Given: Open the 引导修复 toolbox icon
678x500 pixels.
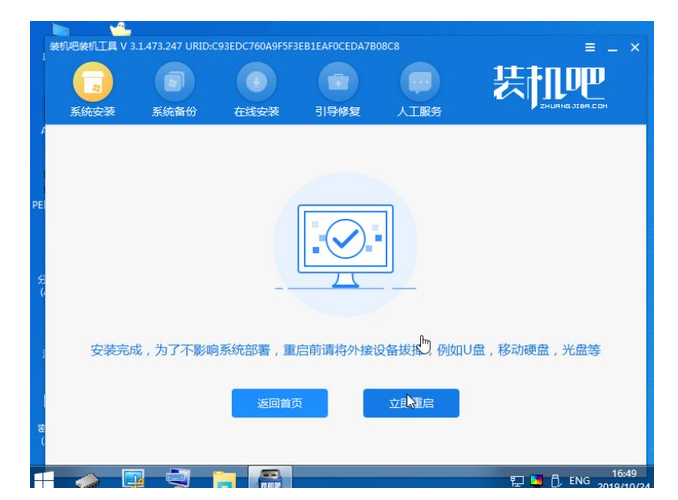Looking at the screenshot, I should pyautogui.click(x=338, y=82).
